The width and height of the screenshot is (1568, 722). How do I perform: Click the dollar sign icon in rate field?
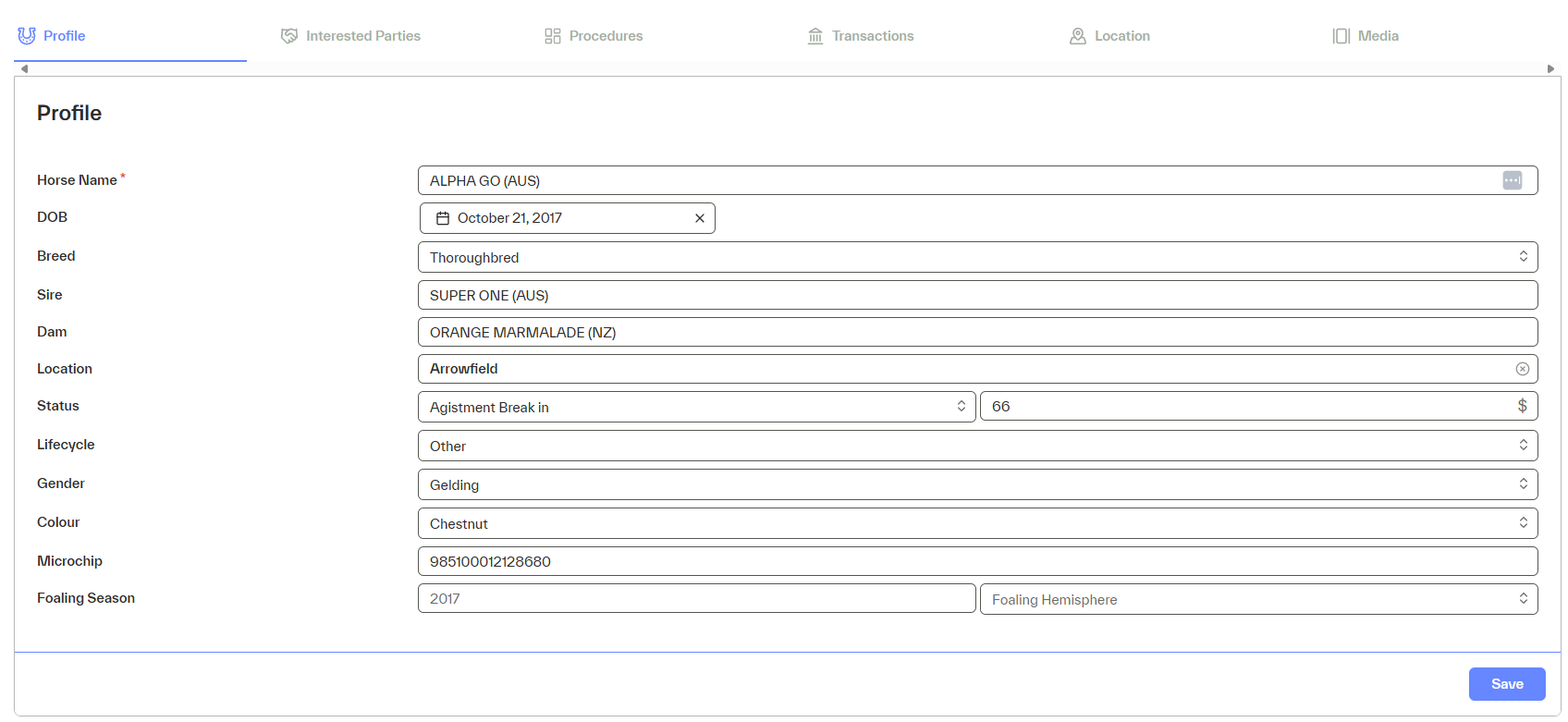(x=1522, y=406)
